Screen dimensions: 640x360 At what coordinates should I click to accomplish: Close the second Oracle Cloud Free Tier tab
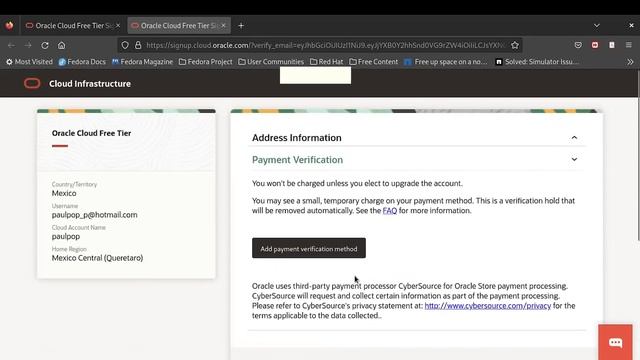click(x=223, y=25)
